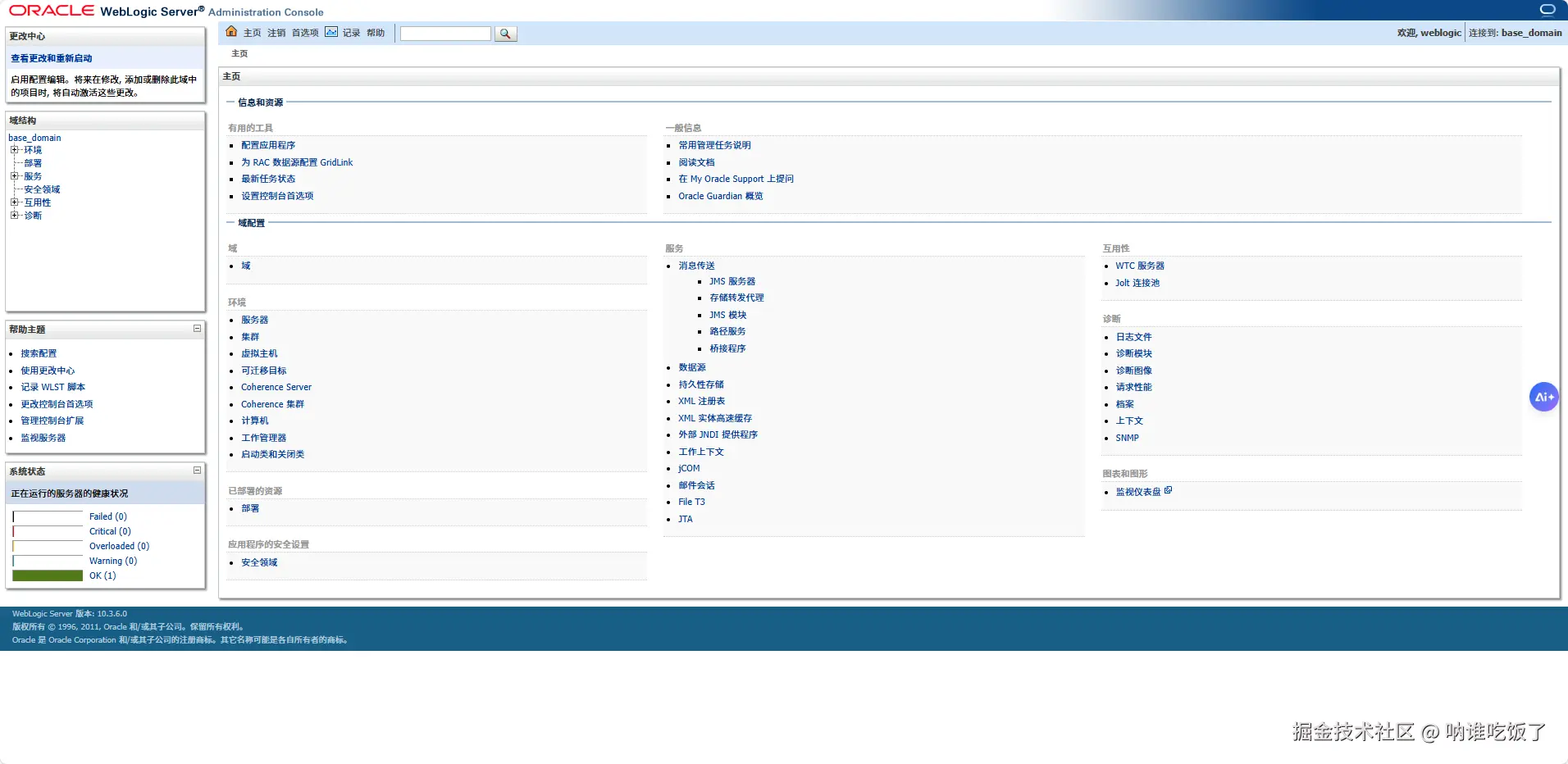The image size is (1568, 764).
Task: Click the Oracle ring icon in the top-right header
Action: [x=1547, y=10]
